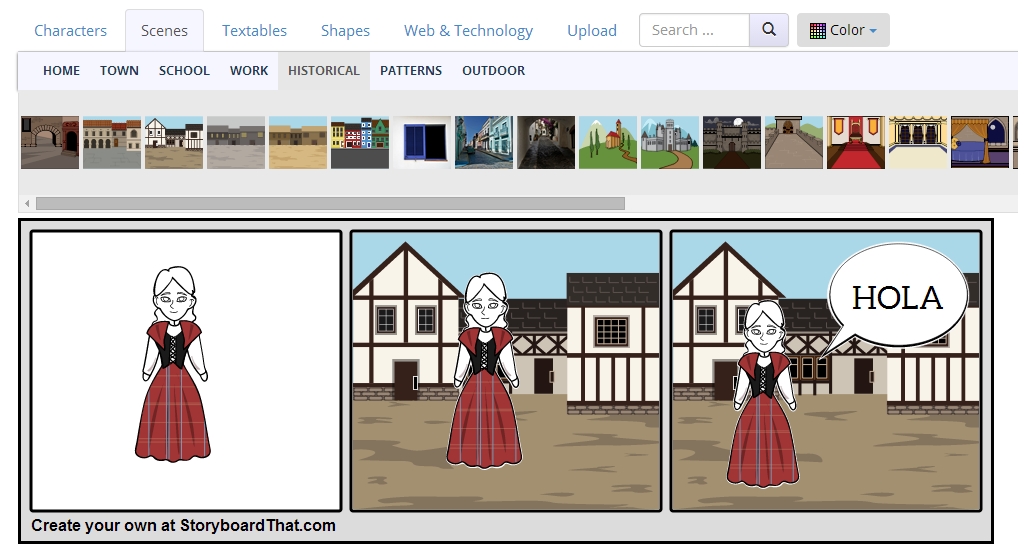
Task: Click the scrollbar left arrow
Action: pos(27,203)
